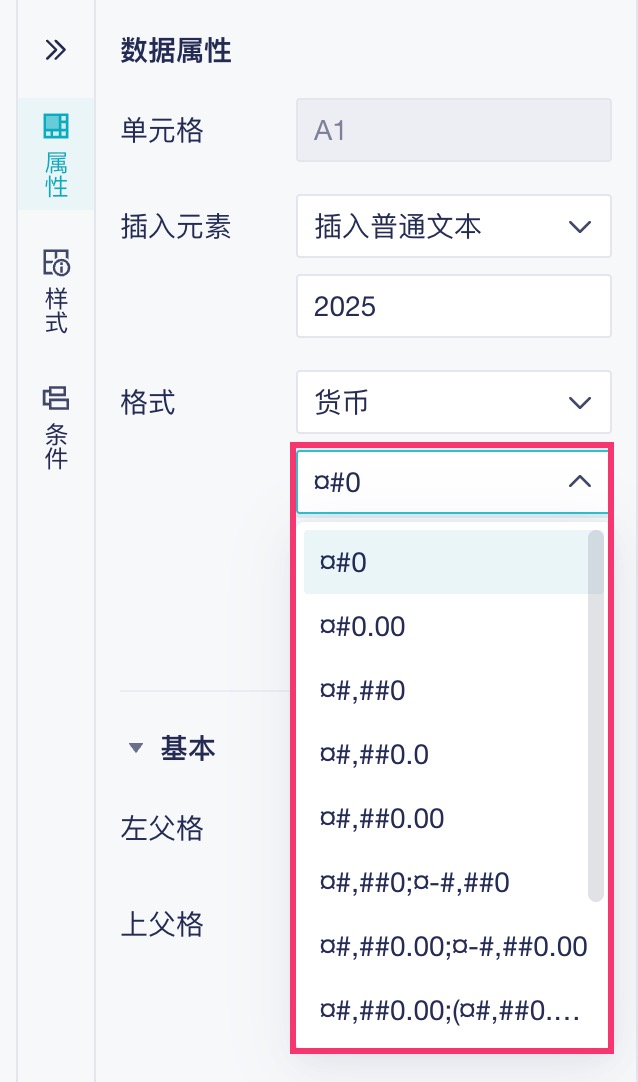Collapse the ¤#0 format pattern dropdown
The image size is (638, 1082).
tap(578, 482)
